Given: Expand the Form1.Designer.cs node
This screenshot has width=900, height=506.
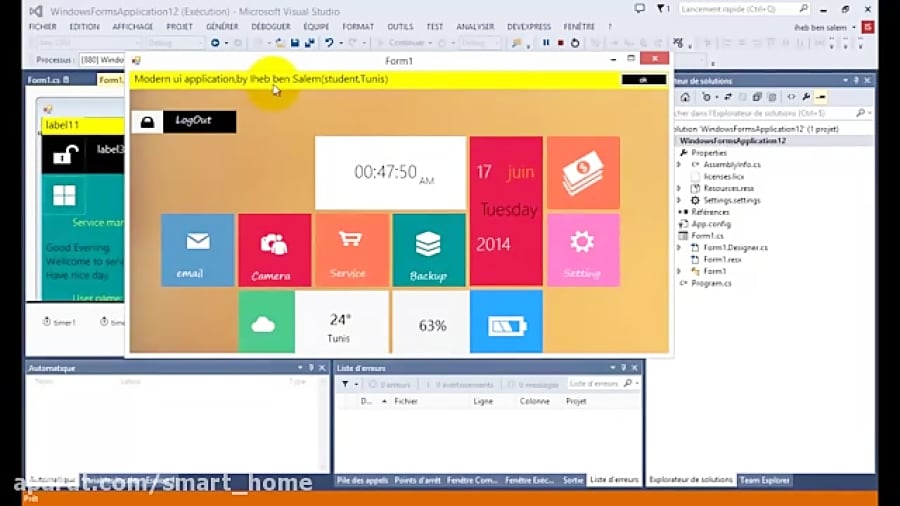Looking at the screenshot, I should [x=679, y=248].
